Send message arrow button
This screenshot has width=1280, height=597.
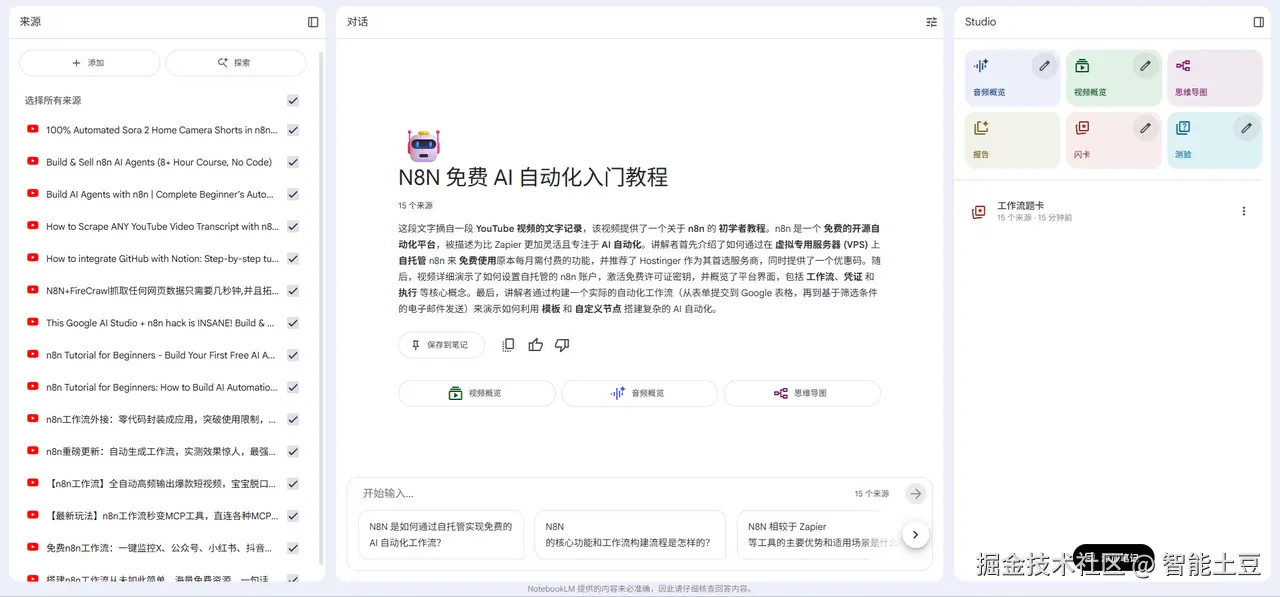(915, 493)
